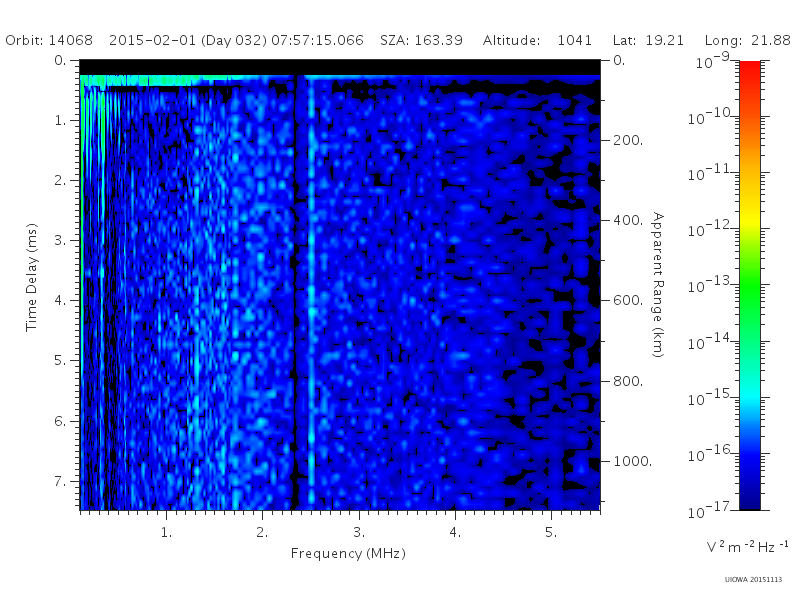Click the colorbar label '10^-9'
Image resolution: width=800 pixels, height=600 pixels.
click(x=713, y=60)
